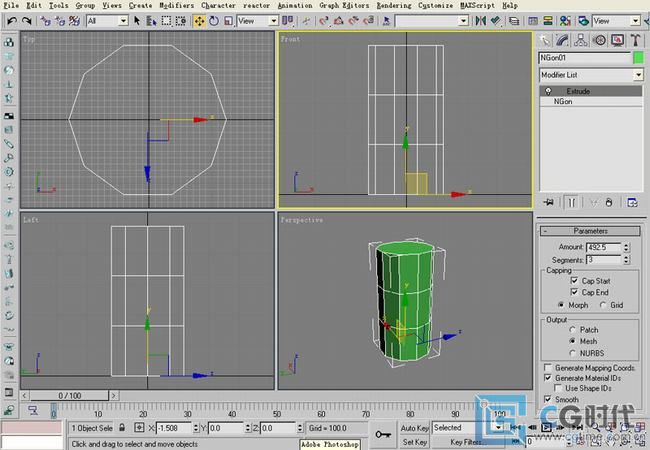Screen dimensions: 650x450
Task: Activate Bind to Space Warp tool
Action: (74, 20)
